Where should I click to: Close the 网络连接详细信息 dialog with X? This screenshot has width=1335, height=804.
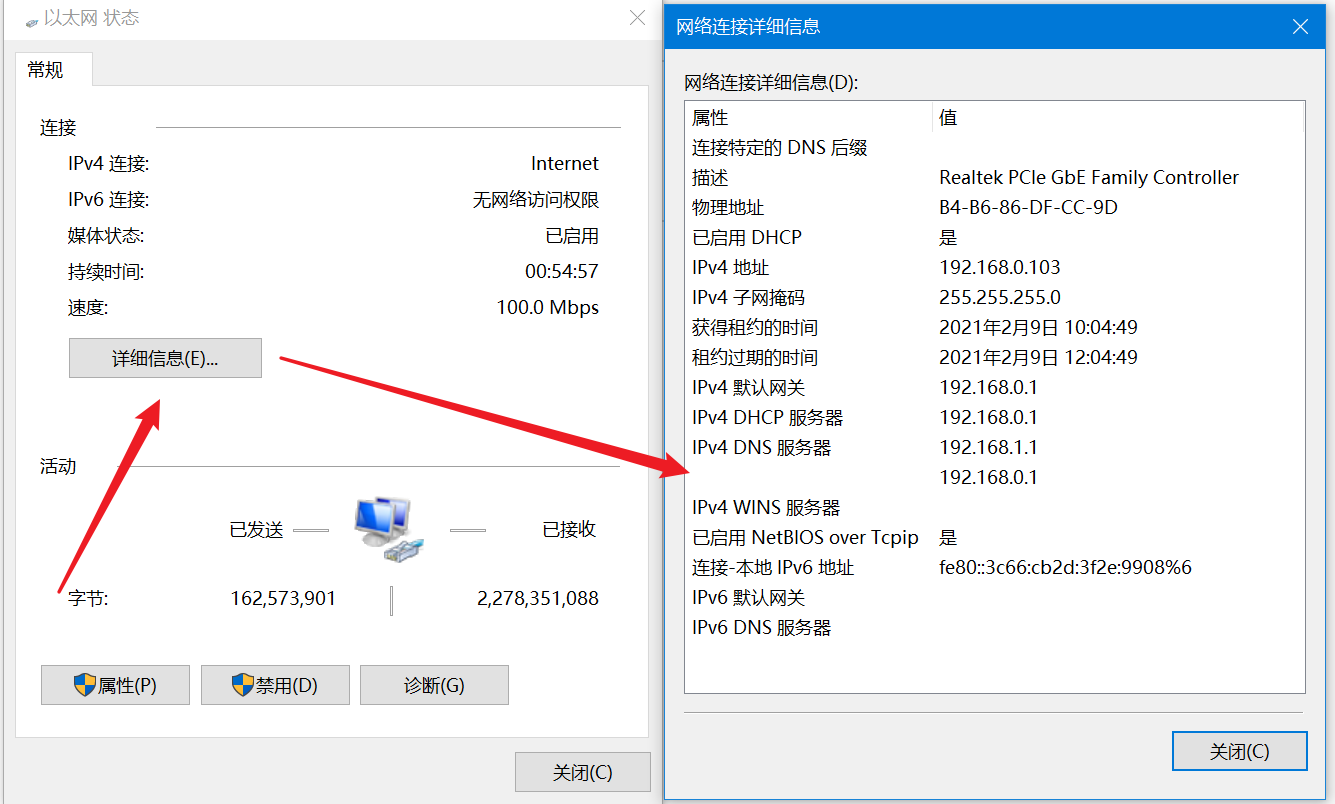(1300, 27)
